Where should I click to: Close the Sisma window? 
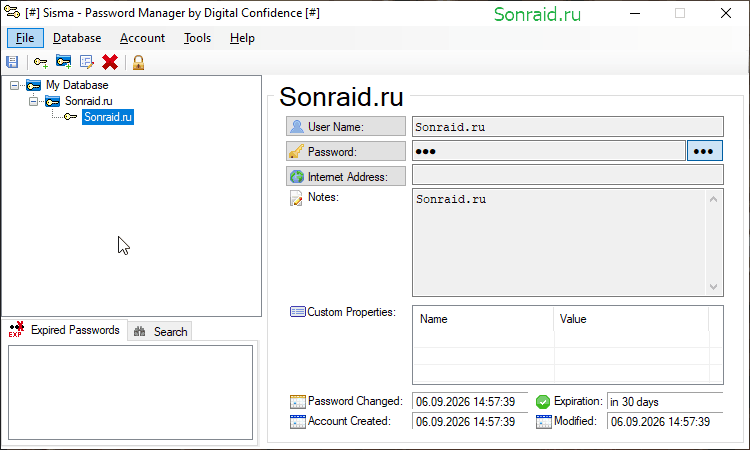tap(726, 13)
